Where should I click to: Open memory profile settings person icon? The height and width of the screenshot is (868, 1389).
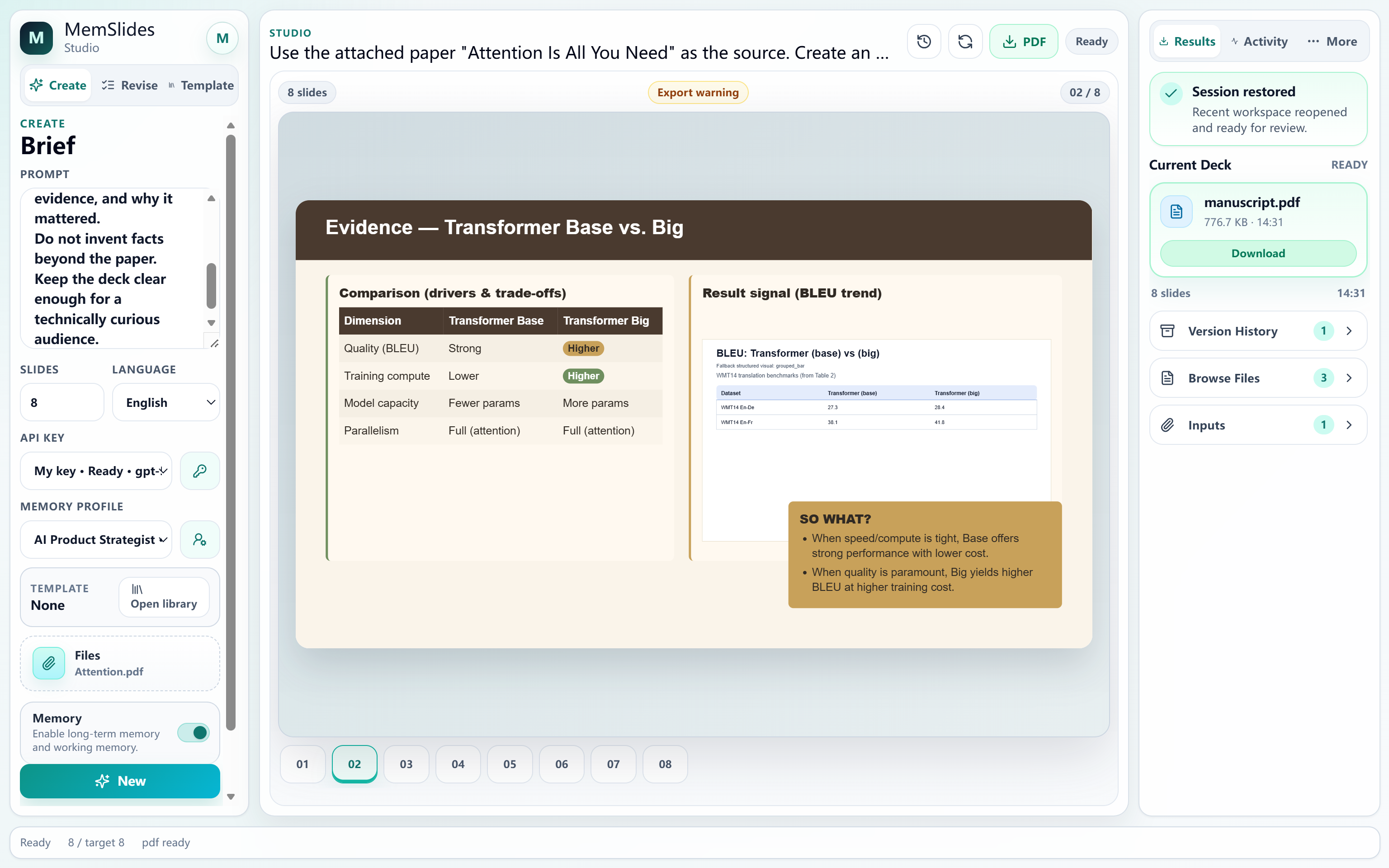pyautogui.click(x=200, y=540)
